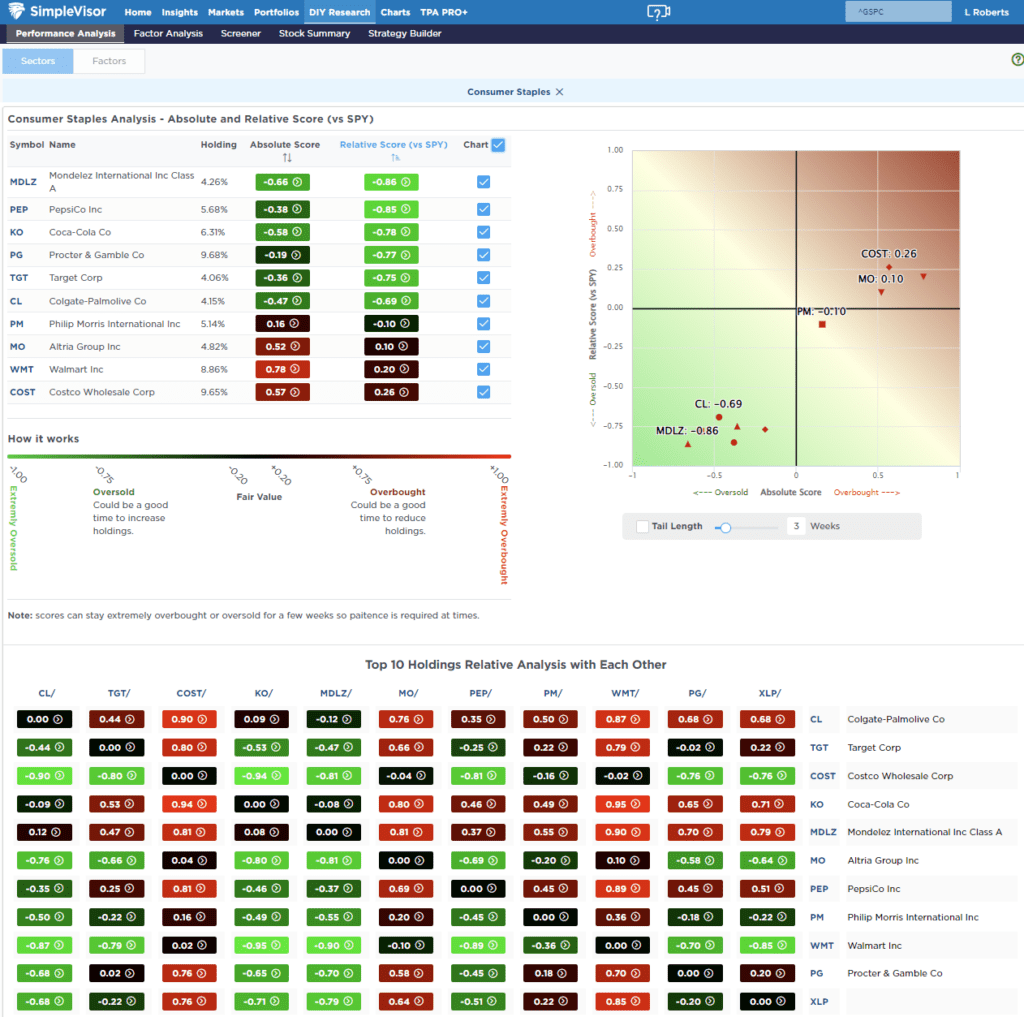1024x1017 pixels.
Task: Click the green question mark help icon
Action: point(1018,60)
